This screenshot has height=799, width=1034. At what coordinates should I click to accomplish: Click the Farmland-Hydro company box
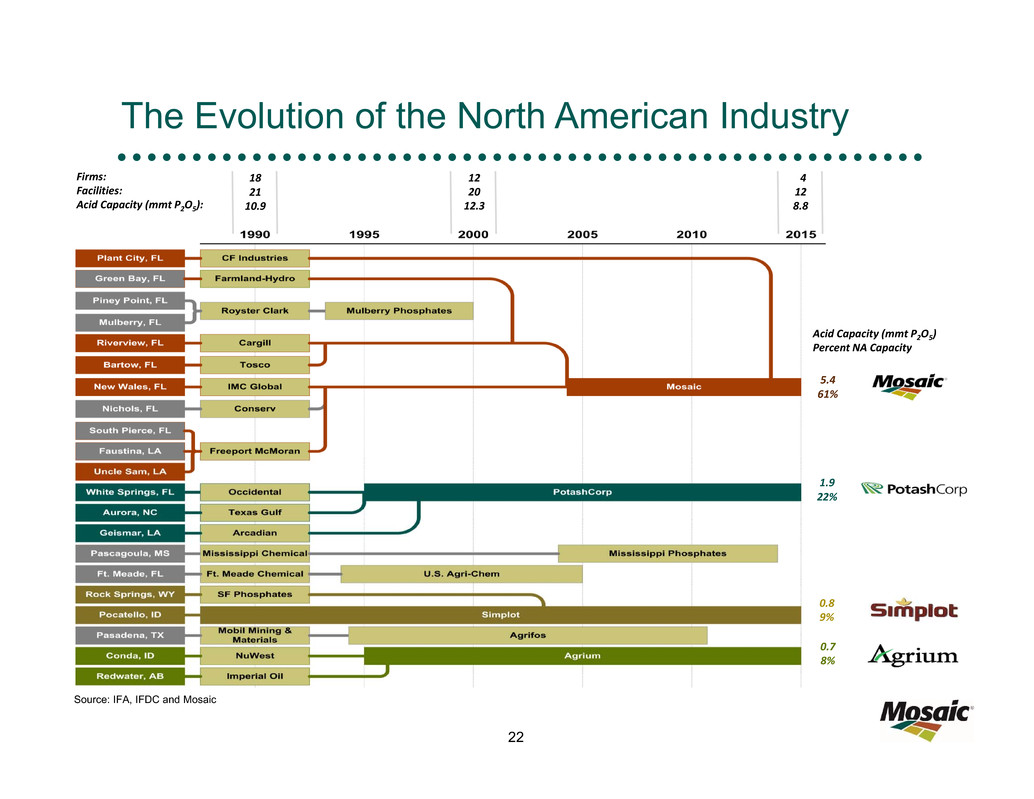click(255, 279)
